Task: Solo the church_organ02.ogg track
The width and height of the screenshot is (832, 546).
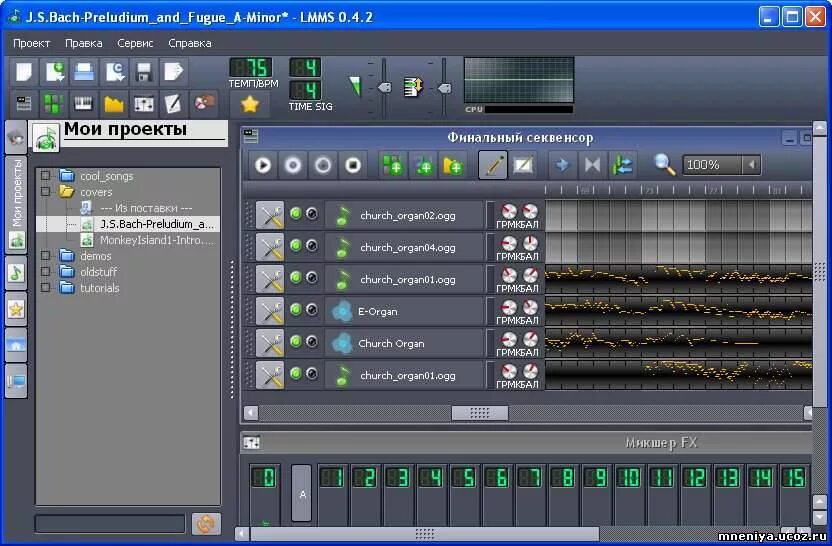Action: point(312,213)
